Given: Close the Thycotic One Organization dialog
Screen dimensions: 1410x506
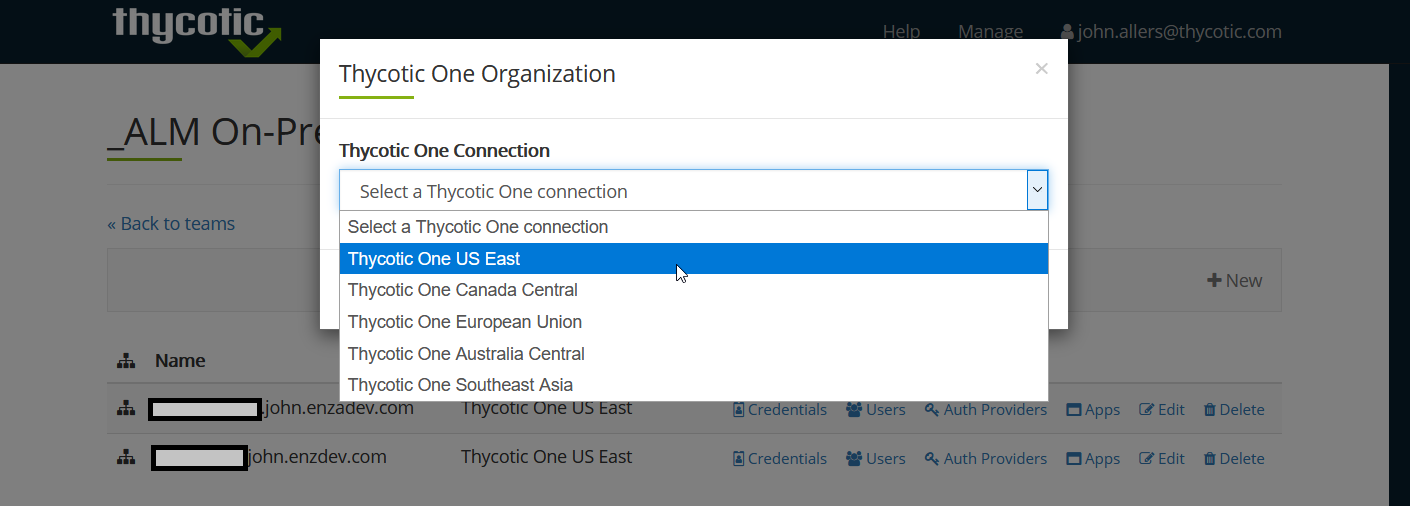Looking at the screenshot, I should (1041, 69).
